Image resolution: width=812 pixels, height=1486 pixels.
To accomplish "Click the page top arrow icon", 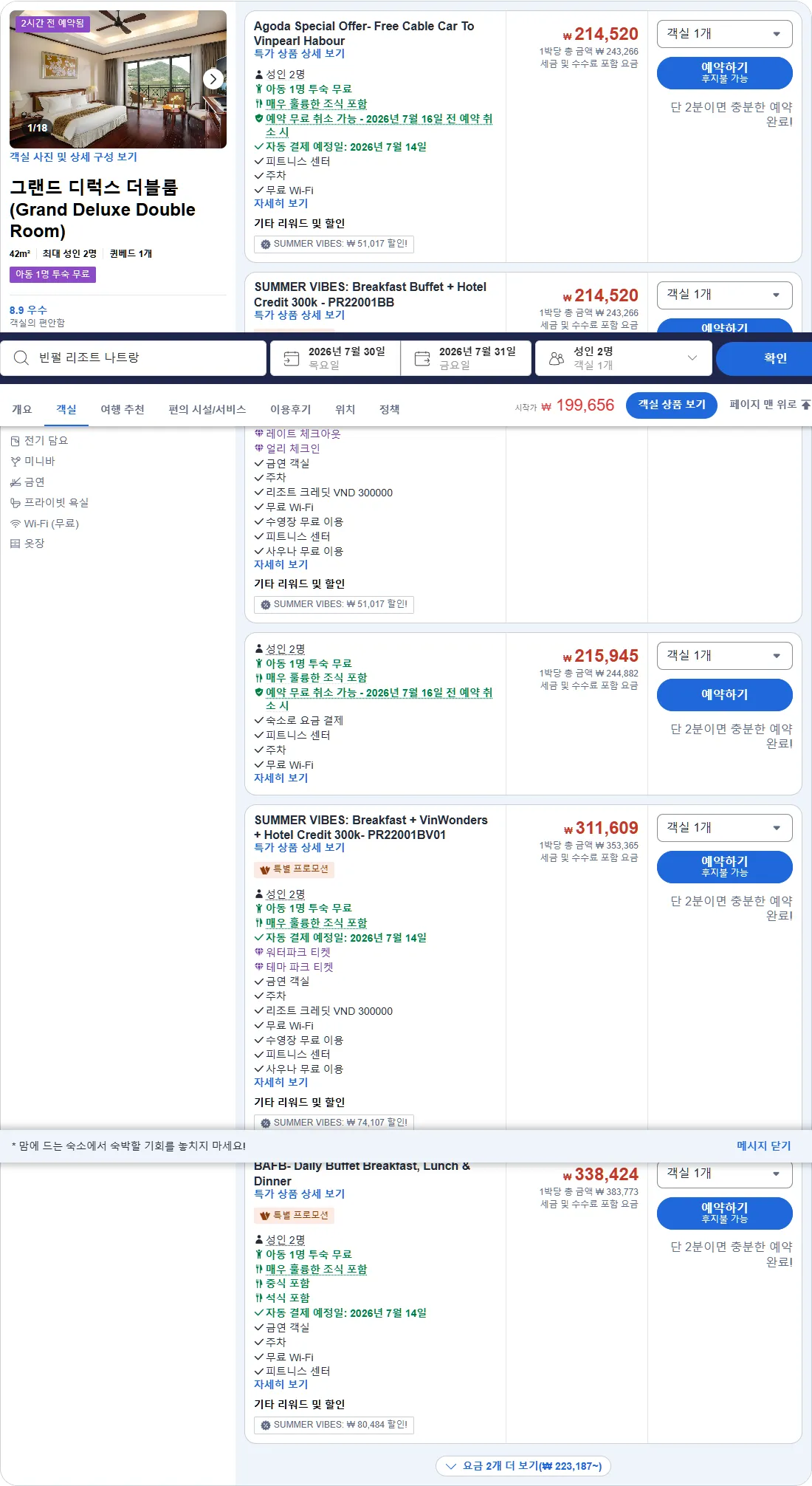I will click(805, 405).
